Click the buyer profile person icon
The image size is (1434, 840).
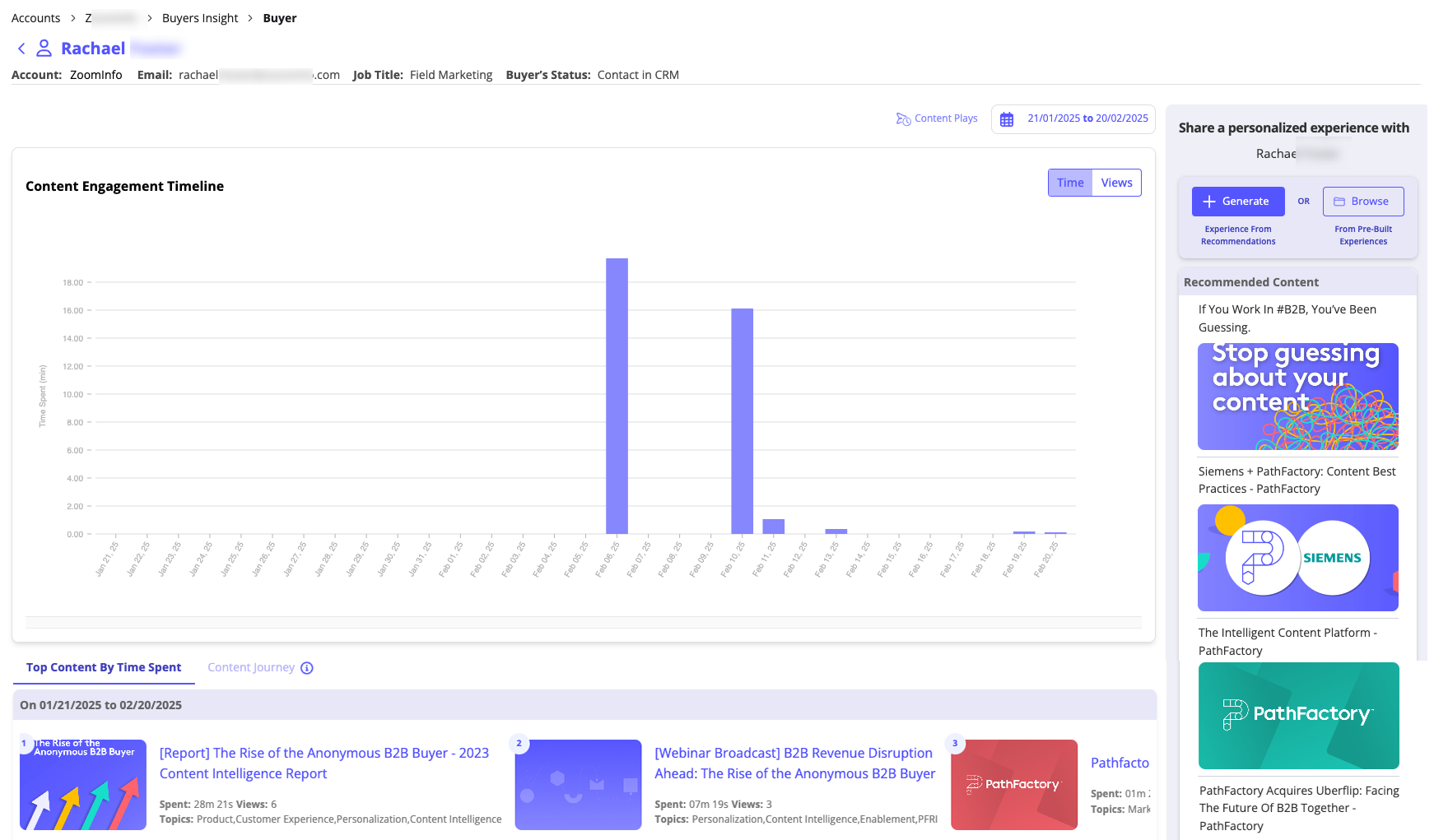pyautogui.click(x=44, y=49)
